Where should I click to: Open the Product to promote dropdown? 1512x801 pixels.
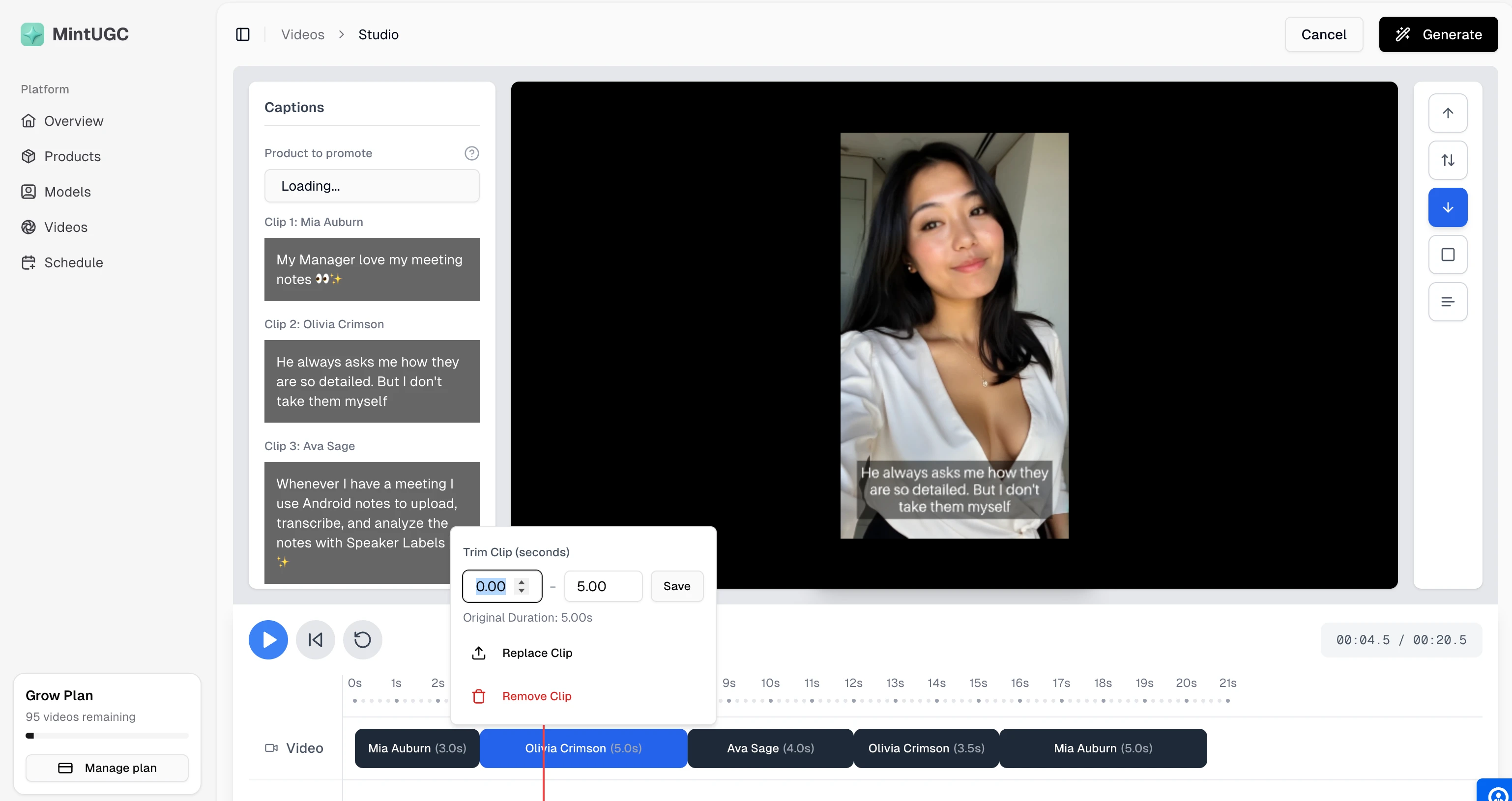coord(372,186)
